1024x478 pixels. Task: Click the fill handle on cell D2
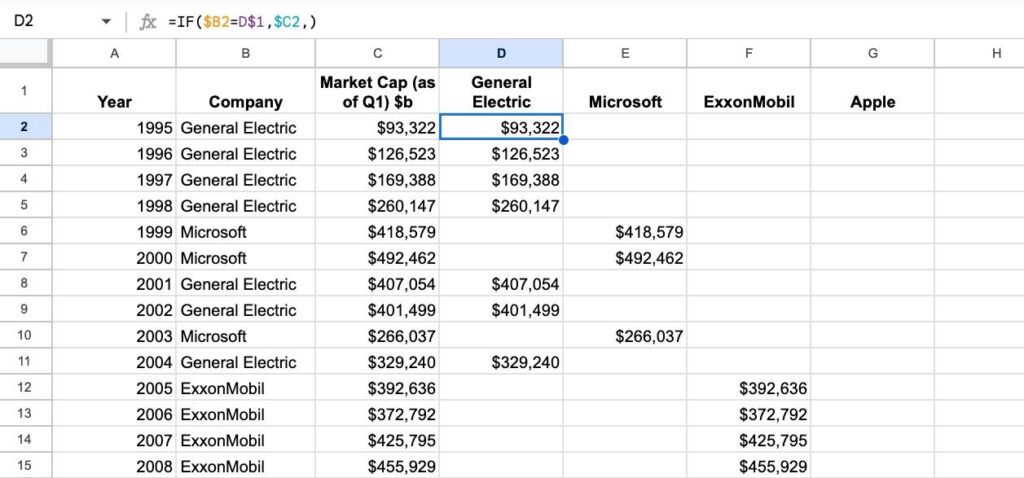point(563,140)
